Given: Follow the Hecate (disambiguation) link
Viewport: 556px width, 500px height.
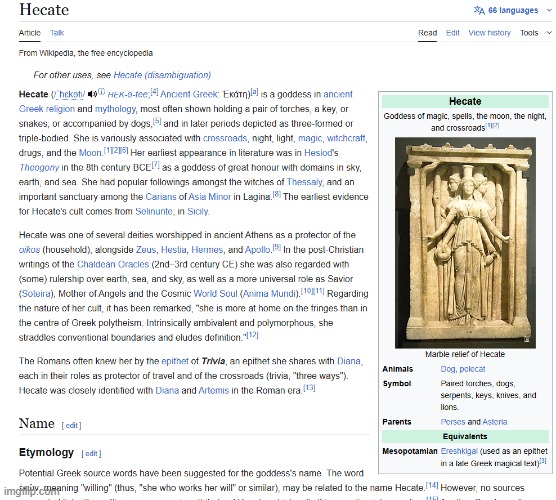Looking at the screenshot, I should 162,75.
